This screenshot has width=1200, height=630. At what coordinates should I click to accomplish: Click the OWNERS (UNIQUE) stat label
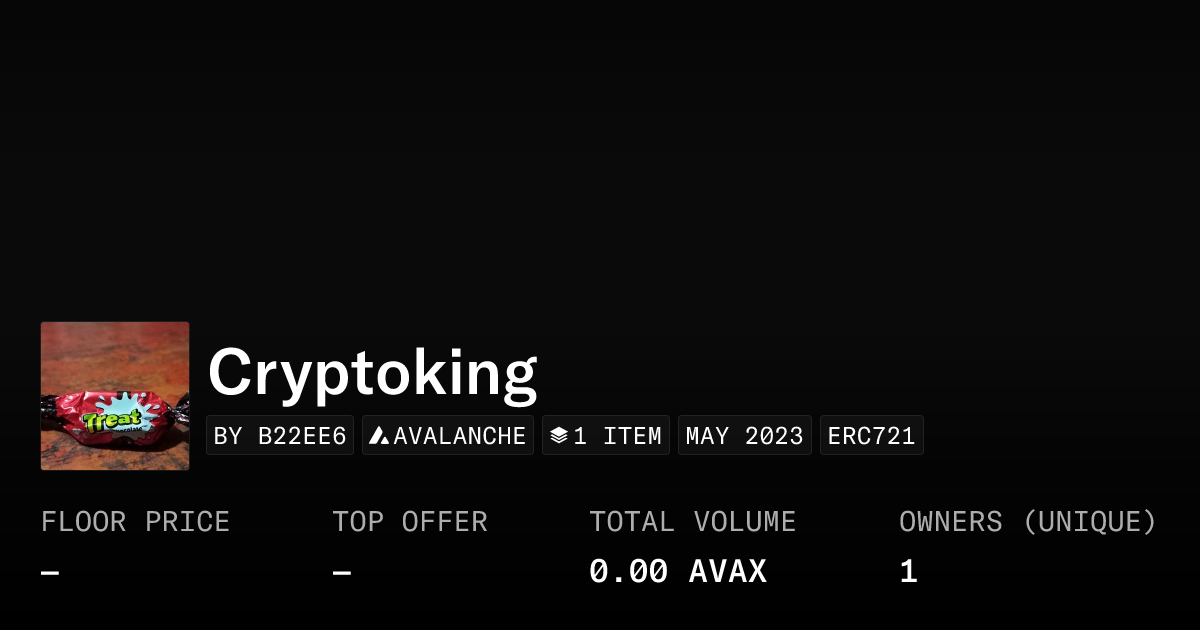pyautogui.click(x=1027, y=521)
